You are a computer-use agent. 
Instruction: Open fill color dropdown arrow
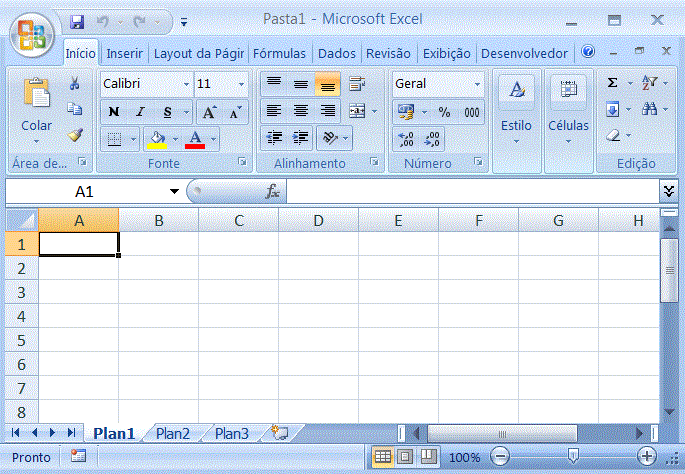176,139
